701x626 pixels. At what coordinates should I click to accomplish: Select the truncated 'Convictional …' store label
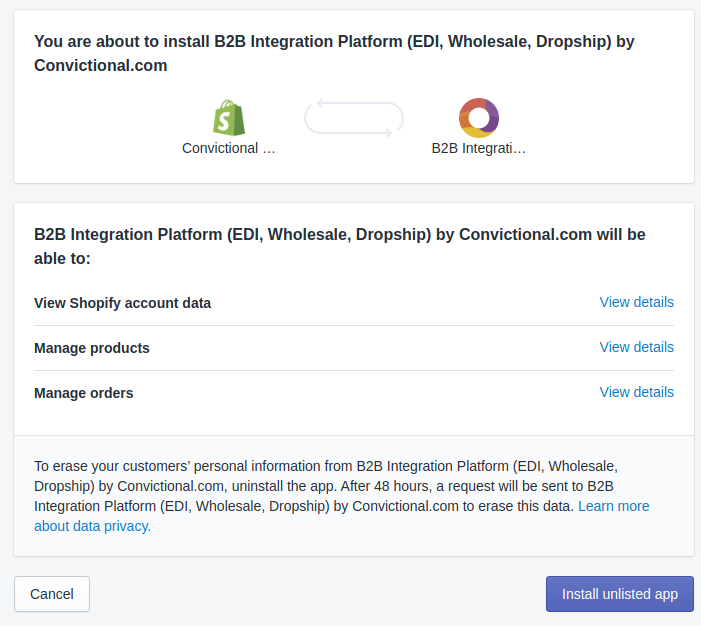[228, 148]
